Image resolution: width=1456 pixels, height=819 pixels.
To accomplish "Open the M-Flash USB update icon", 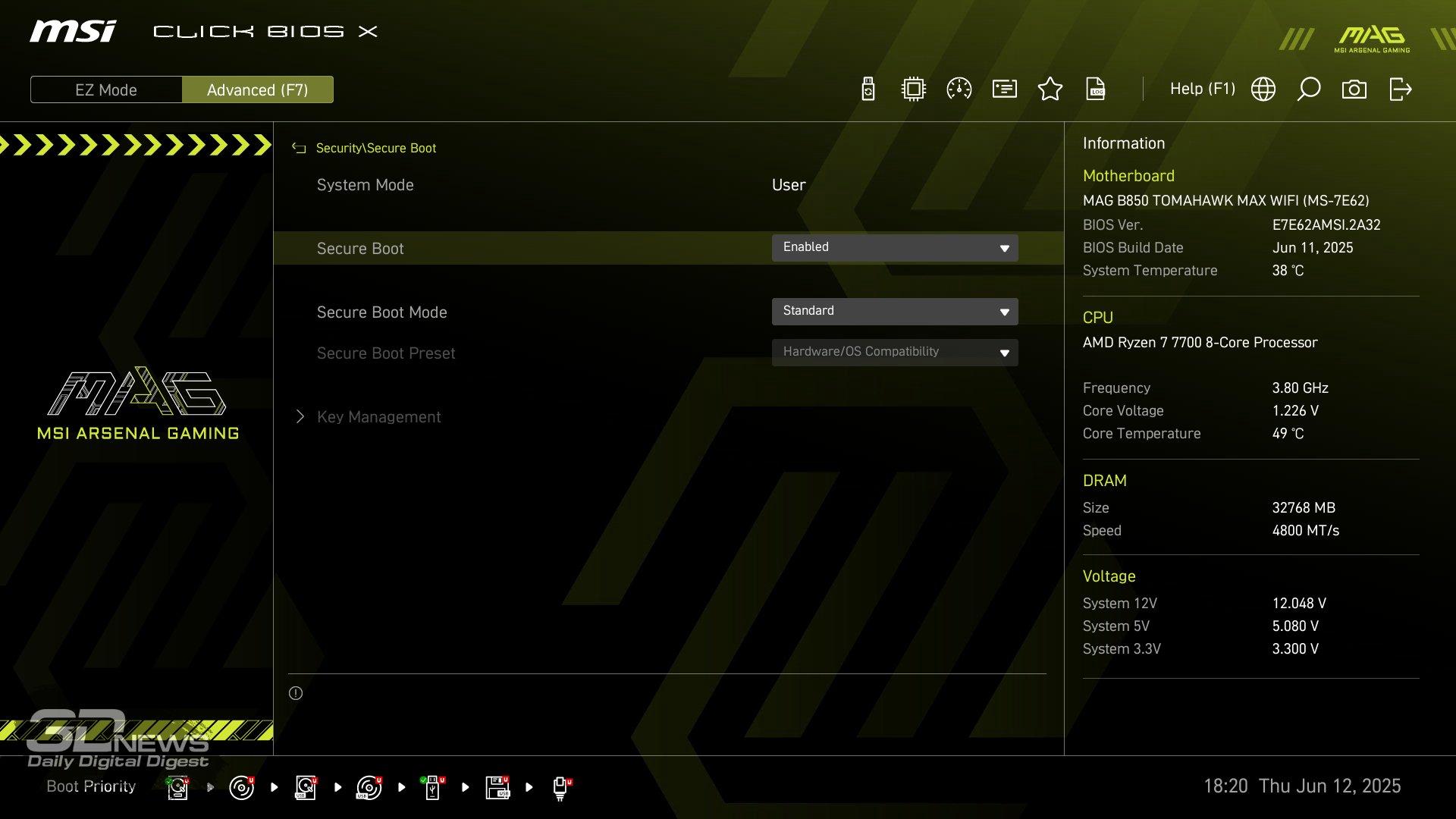I will click(x=868, y=89).
